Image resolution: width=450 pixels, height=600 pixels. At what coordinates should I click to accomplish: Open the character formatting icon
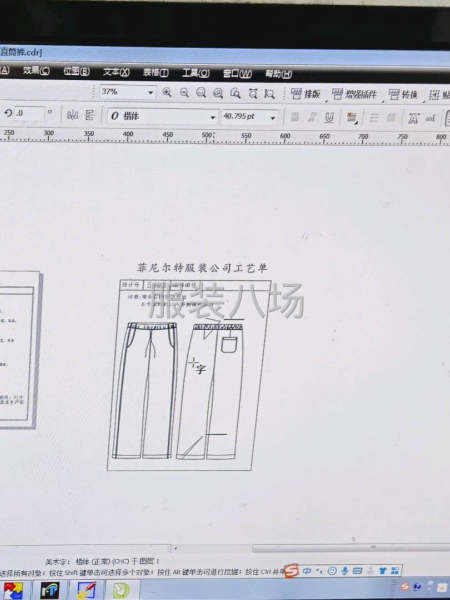tap(413, 118)
